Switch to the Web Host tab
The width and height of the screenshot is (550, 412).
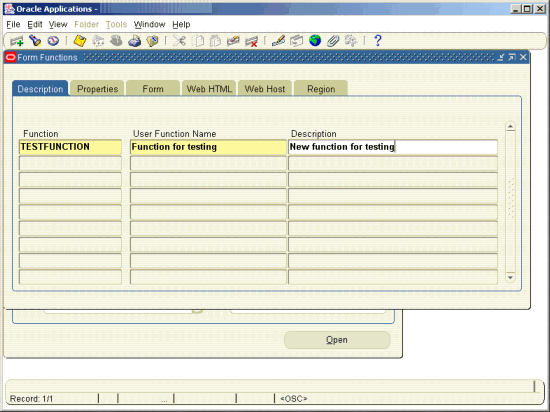pos(265,89)
